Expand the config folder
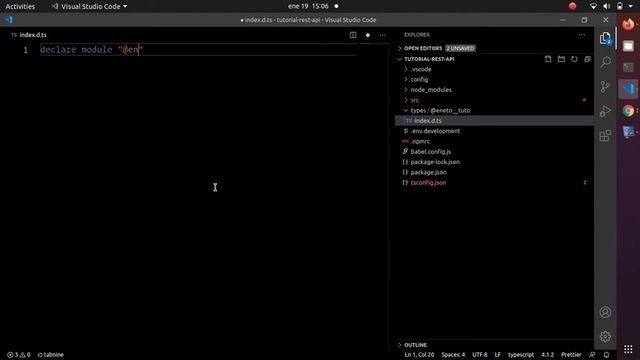 419,80
